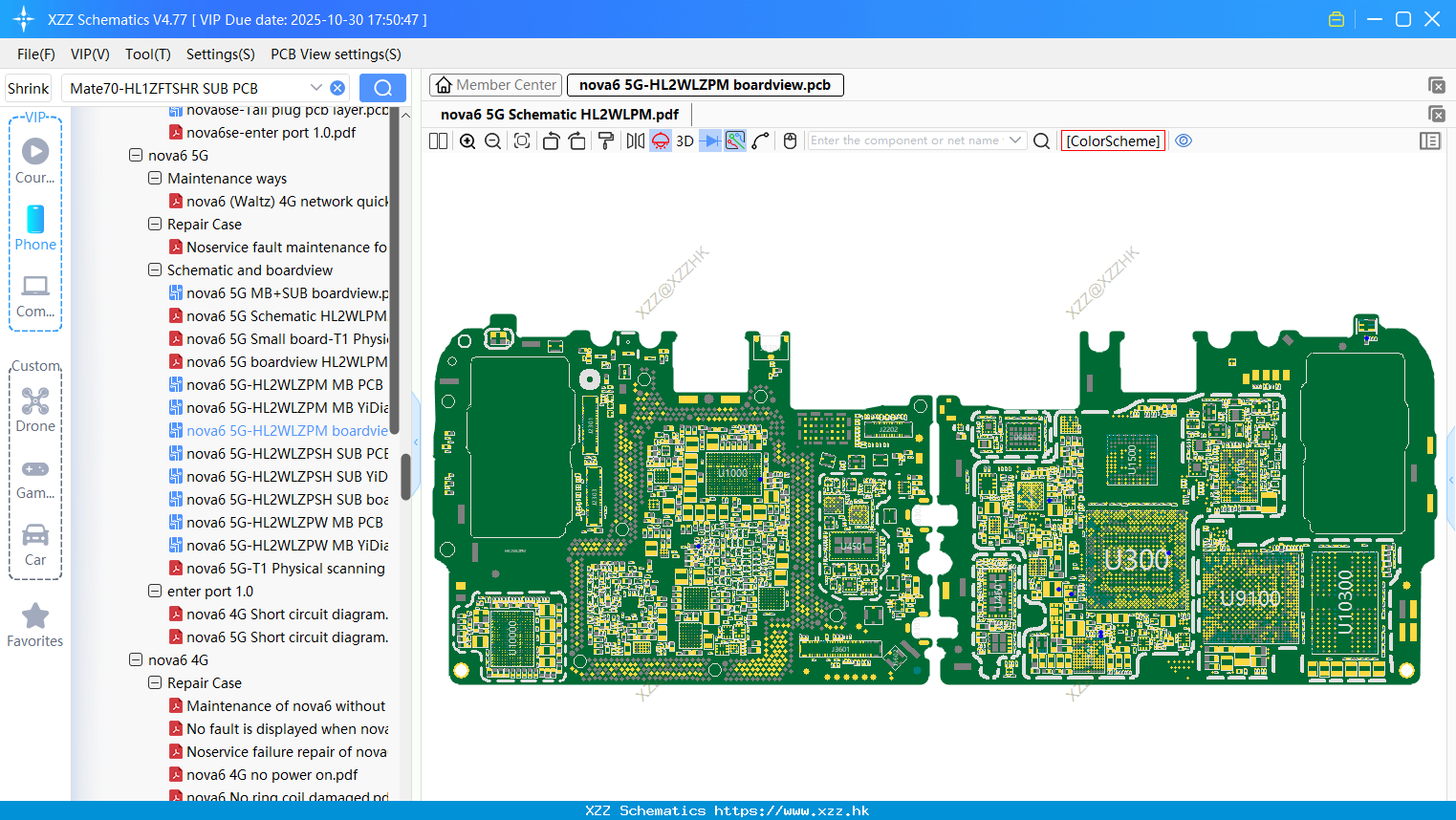Run component search magnifier in toolbar
The image size is (1456, 820).
(1042, 140)
